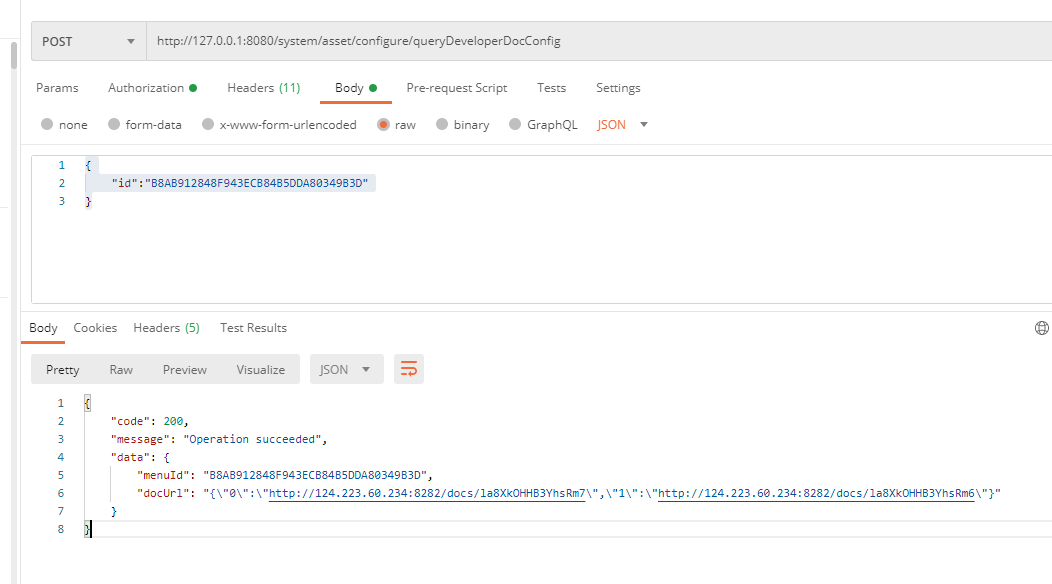
Task: Choose x-www-form-urlencoded body type
Action: click(x=208, y=125)
